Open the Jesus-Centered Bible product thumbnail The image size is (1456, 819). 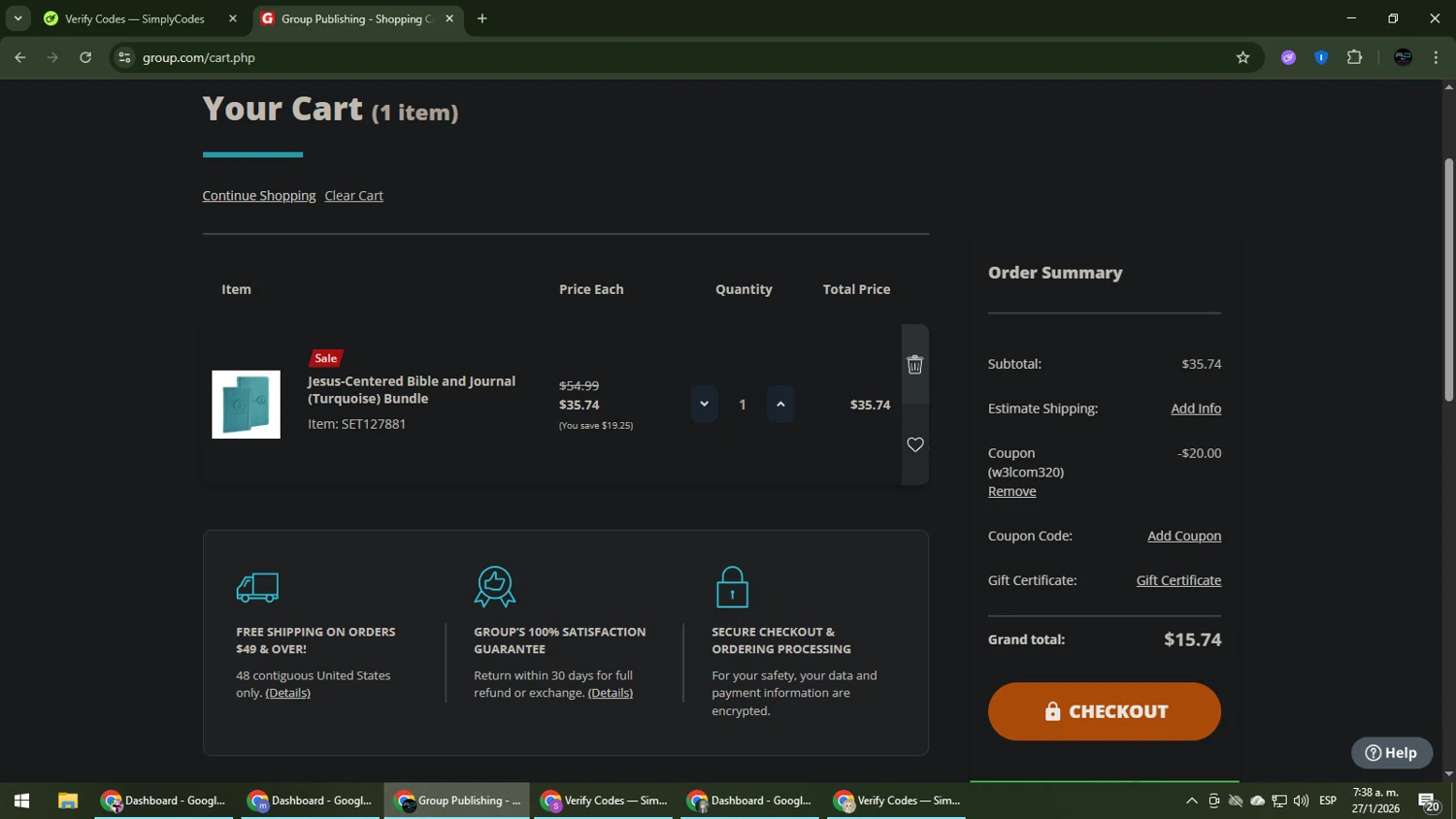point(247,405)
